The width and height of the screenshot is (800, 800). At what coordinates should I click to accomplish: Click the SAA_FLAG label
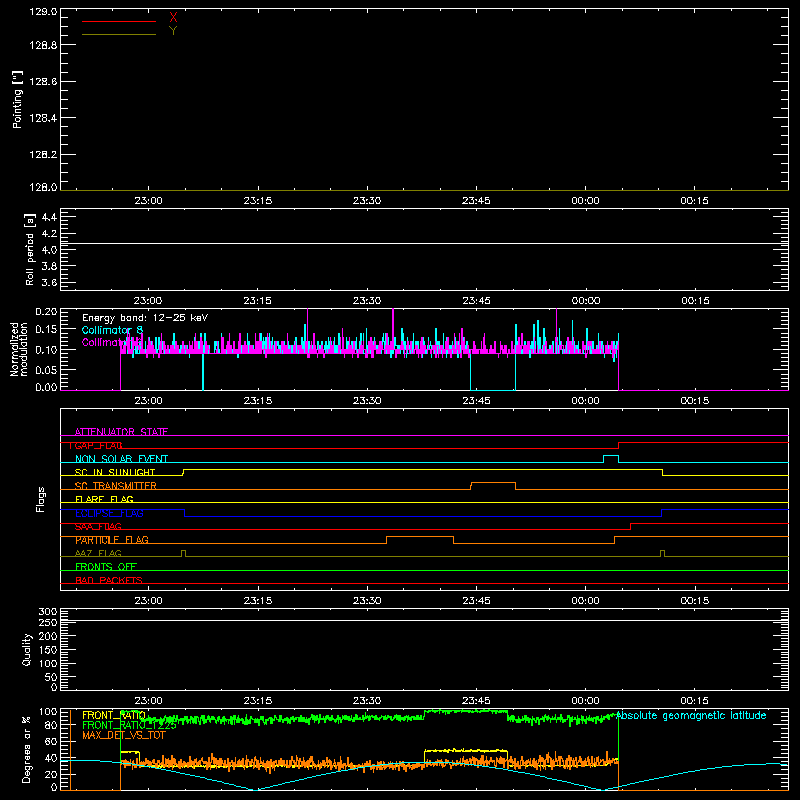[x=98, y=526]
